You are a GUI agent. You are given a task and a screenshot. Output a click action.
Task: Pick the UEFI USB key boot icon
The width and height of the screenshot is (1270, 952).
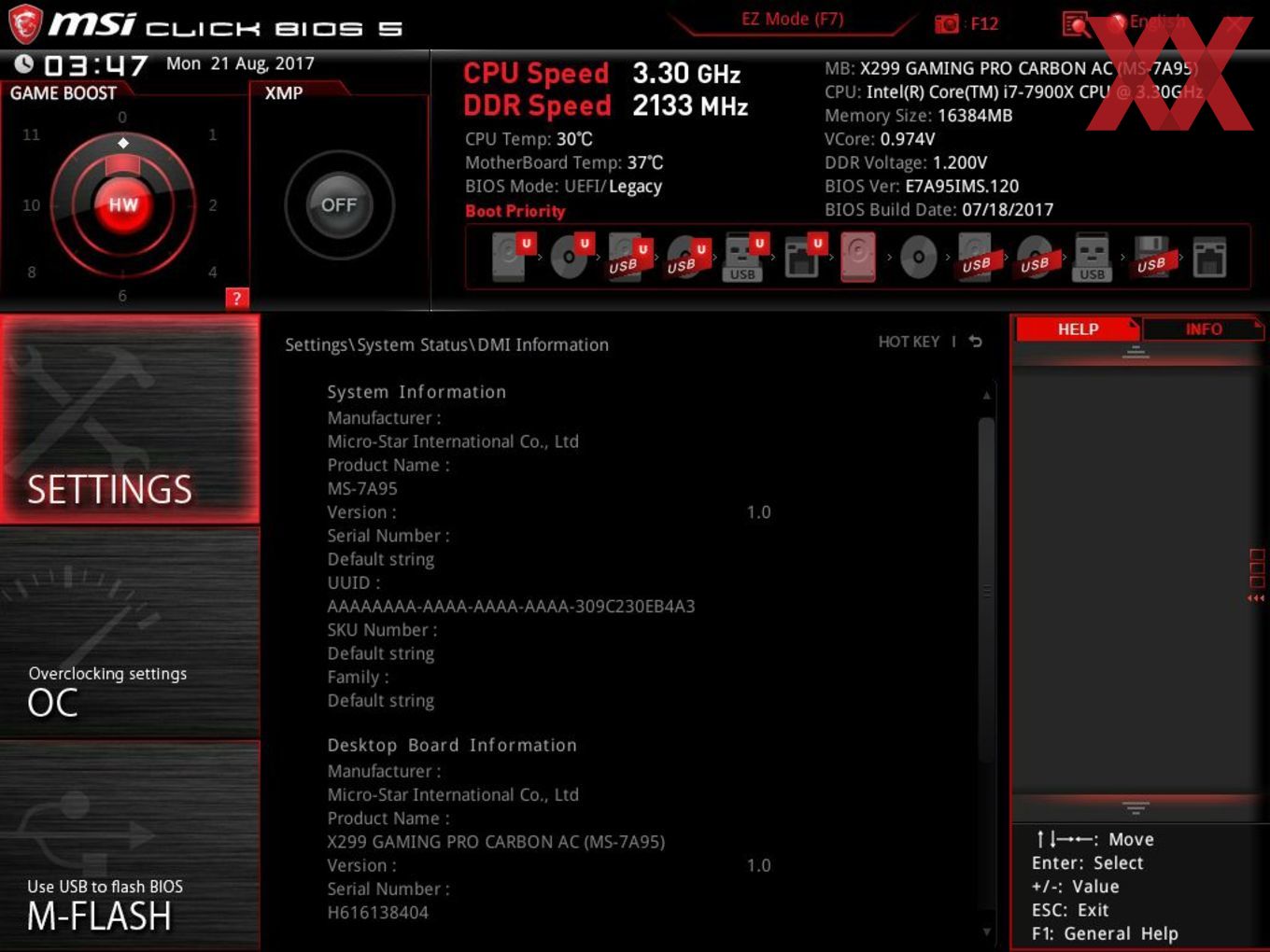click(x=744, y=257)
